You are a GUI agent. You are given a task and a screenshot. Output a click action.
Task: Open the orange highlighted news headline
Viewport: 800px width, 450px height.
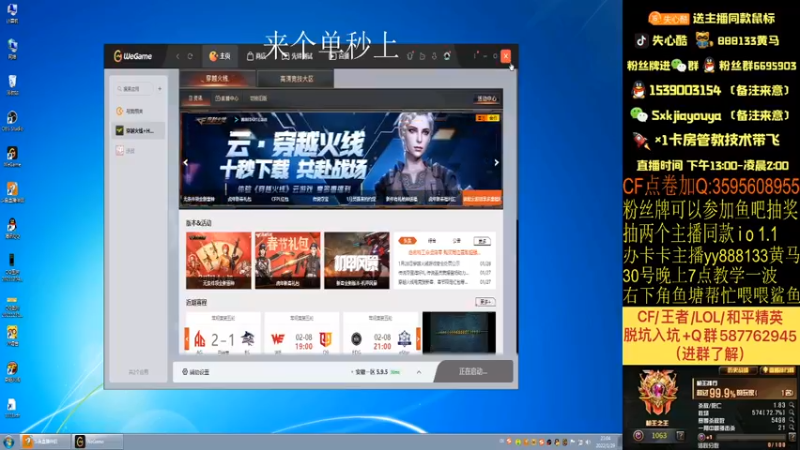click(444, 252)
